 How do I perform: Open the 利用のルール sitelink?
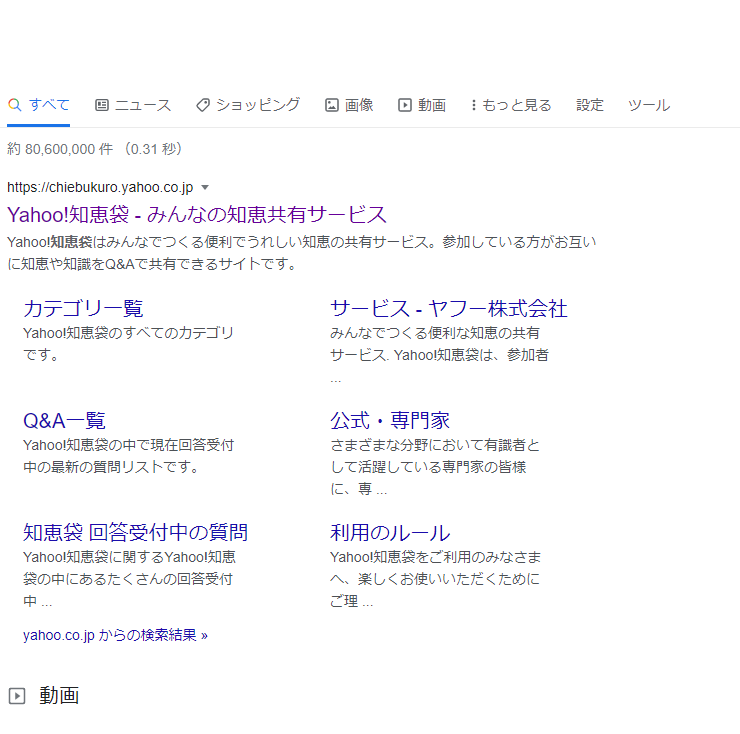pyautogui.click(x=390, y=532)
